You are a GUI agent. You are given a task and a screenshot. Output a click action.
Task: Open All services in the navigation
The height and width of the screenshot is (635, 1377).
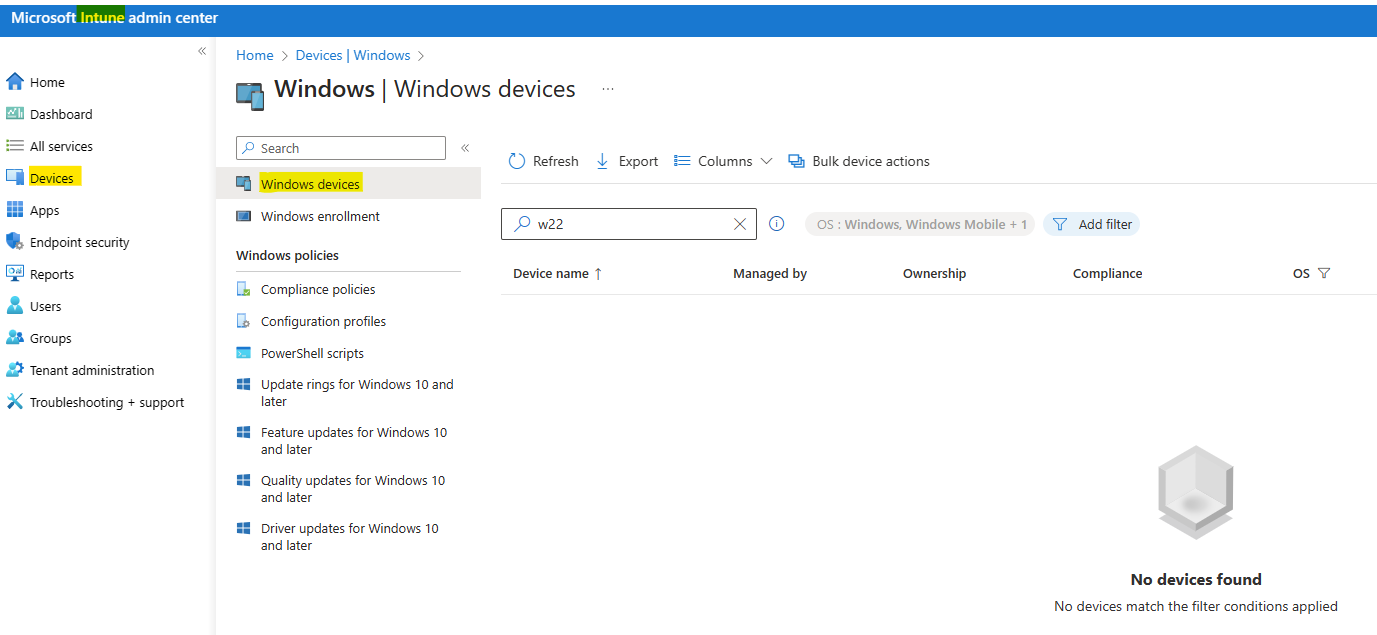tap(61, 146)
